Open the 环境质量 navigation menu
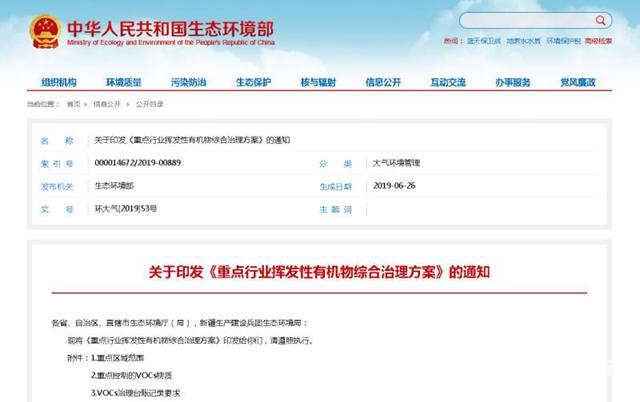The width and height of the screenshot is (640, 402). pyautogui.click(x=124, y=82)
